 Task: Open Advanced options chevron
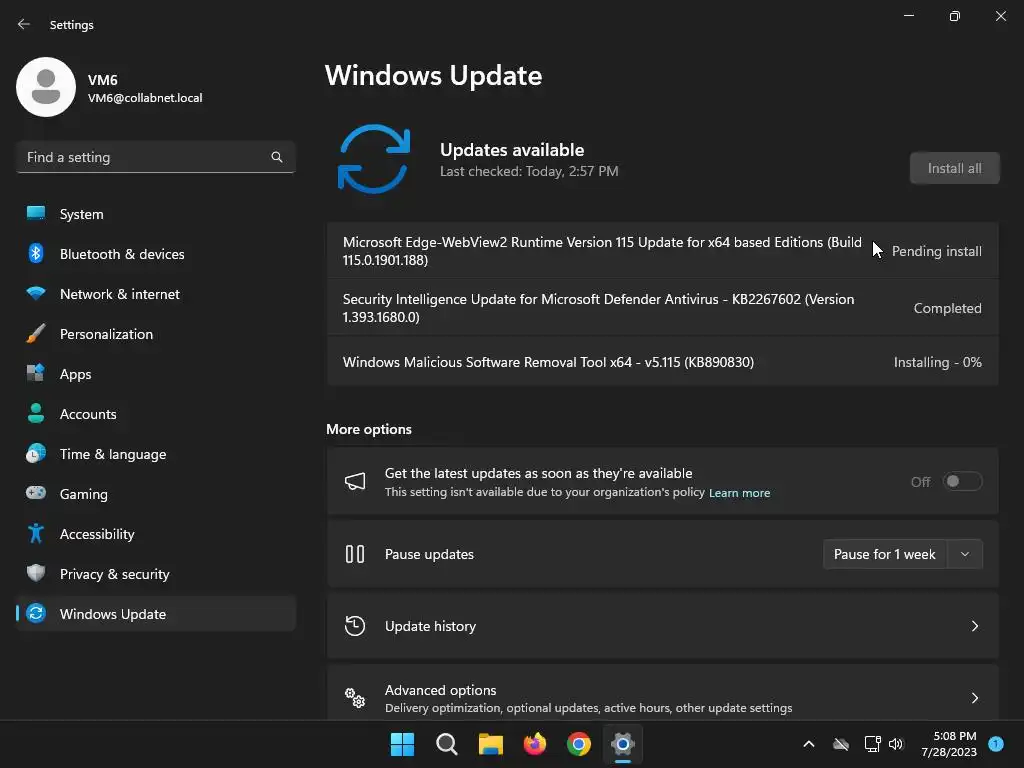click(974, 698)
